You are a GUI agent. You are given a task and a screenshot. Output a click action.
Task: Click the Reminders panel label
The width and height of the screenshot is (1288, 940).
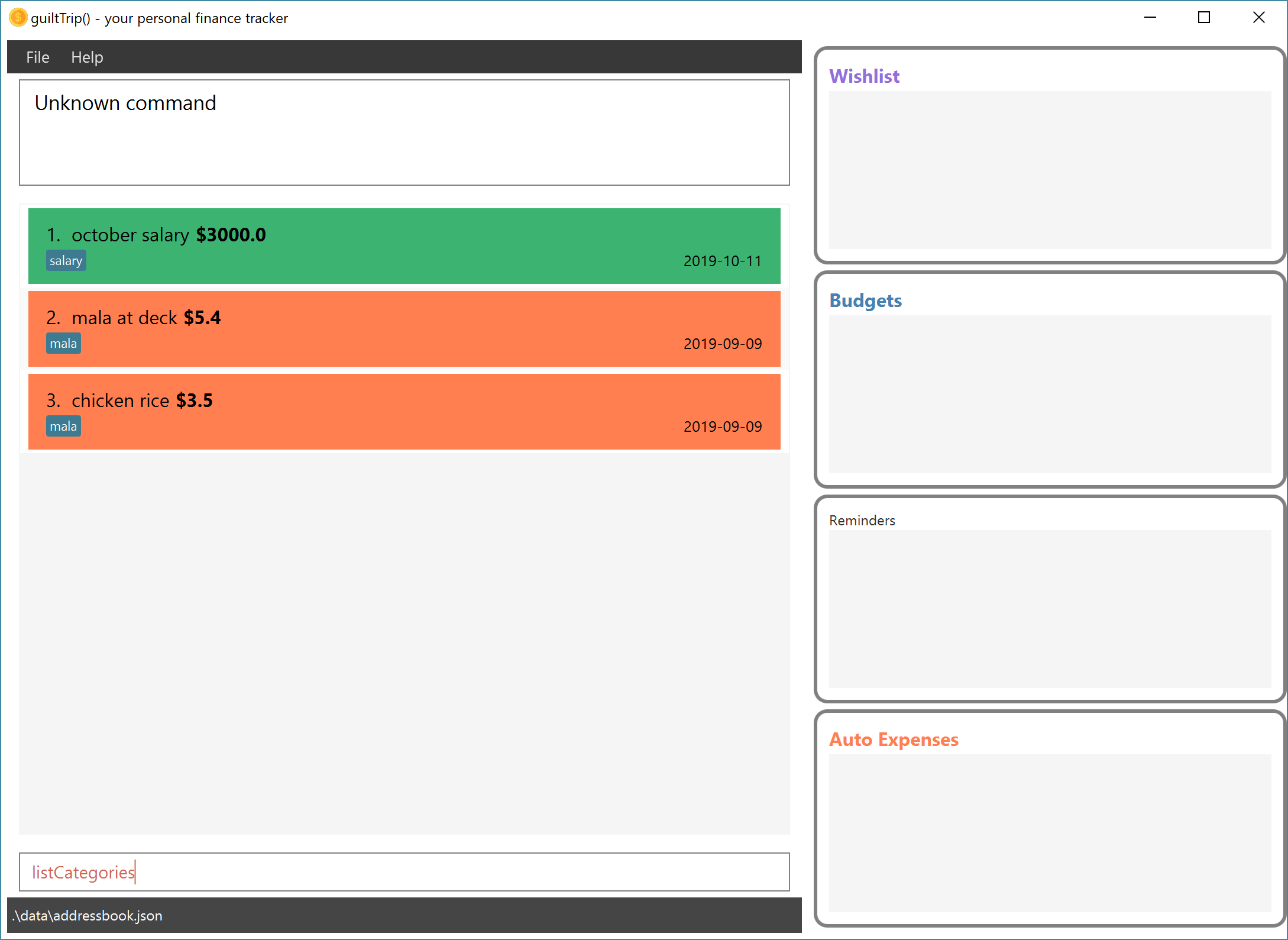pos(862,521)
